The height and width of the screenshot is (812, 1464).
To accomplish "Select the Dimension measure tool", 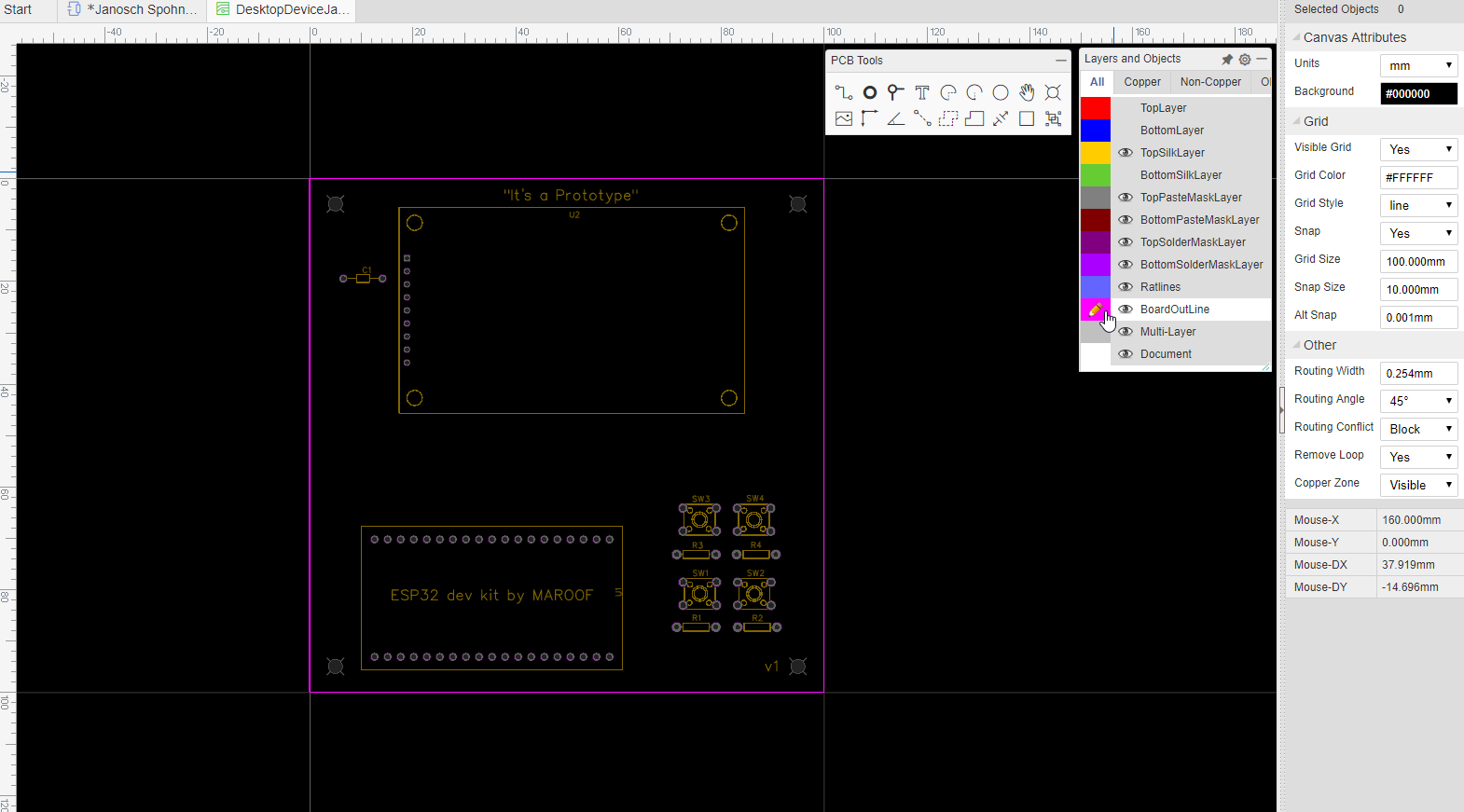I will click(1001, 118).
